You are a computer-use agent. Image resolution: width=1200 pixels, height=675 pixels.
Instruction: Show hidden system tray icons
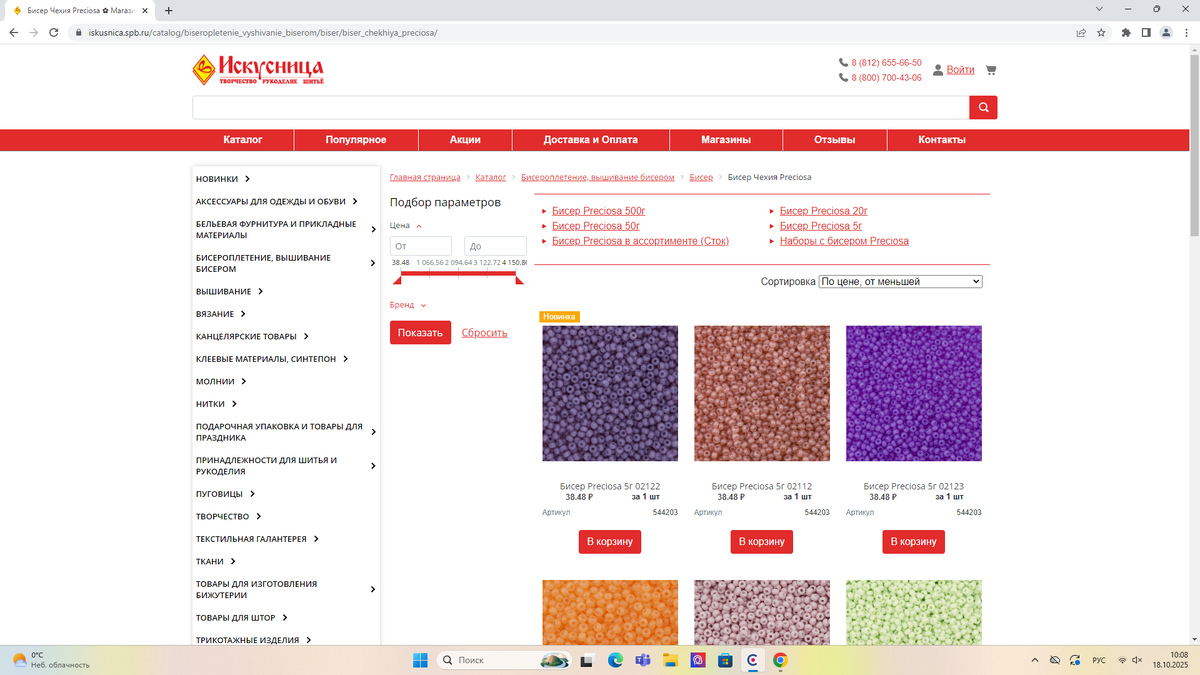pos(1035,660)
